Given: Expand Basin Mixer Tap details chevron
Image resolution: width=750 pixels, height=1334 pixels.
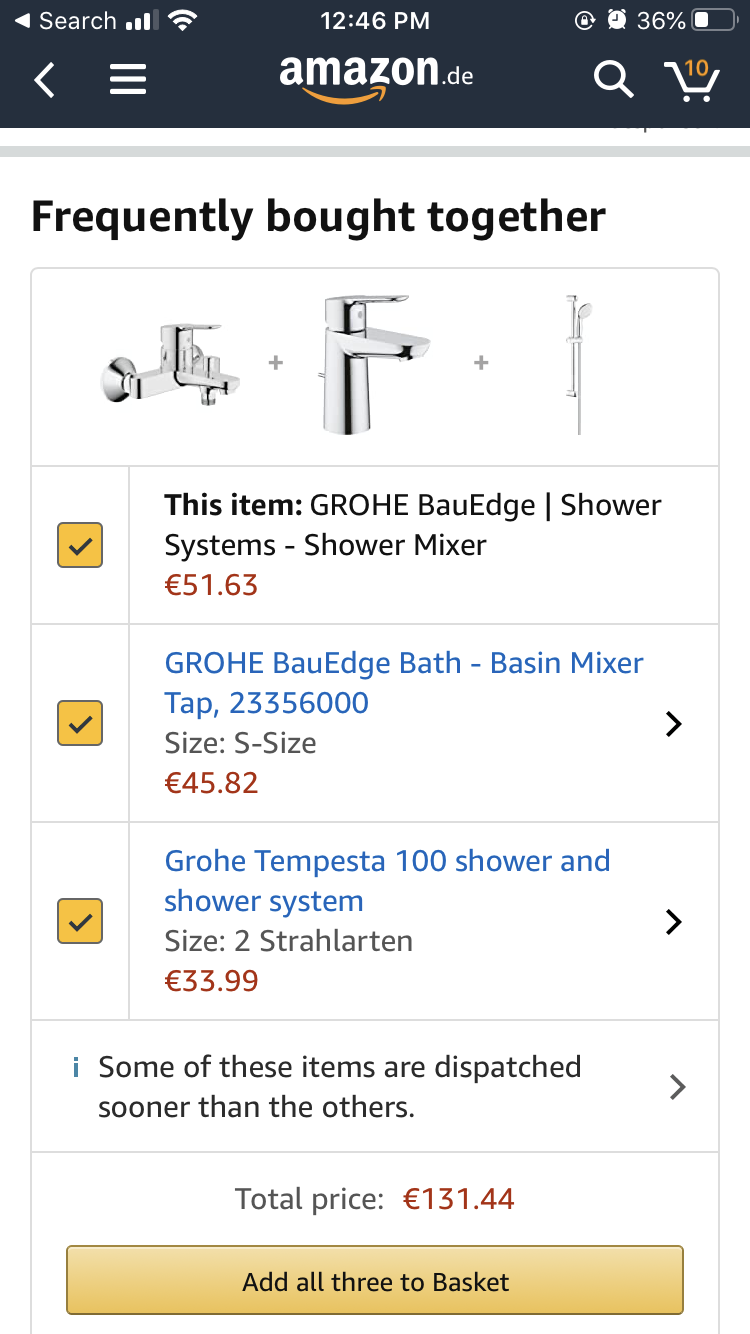Looking at the screenshot, I should [674, 723].
